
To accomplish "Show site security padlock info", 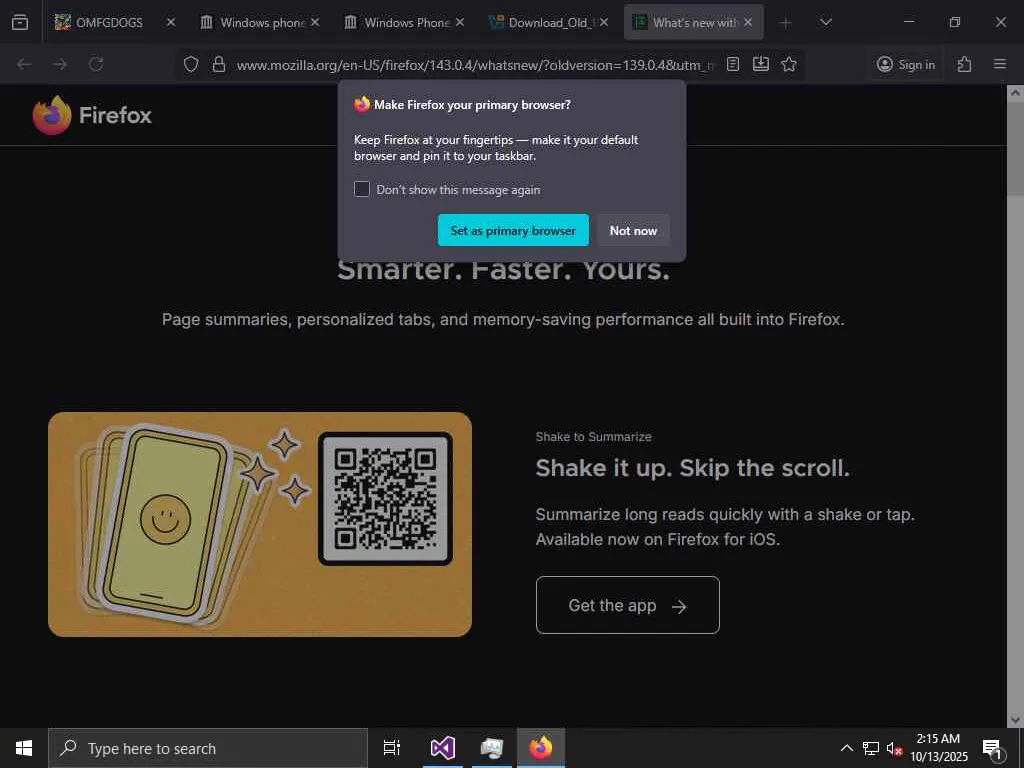I will [219, 64].
